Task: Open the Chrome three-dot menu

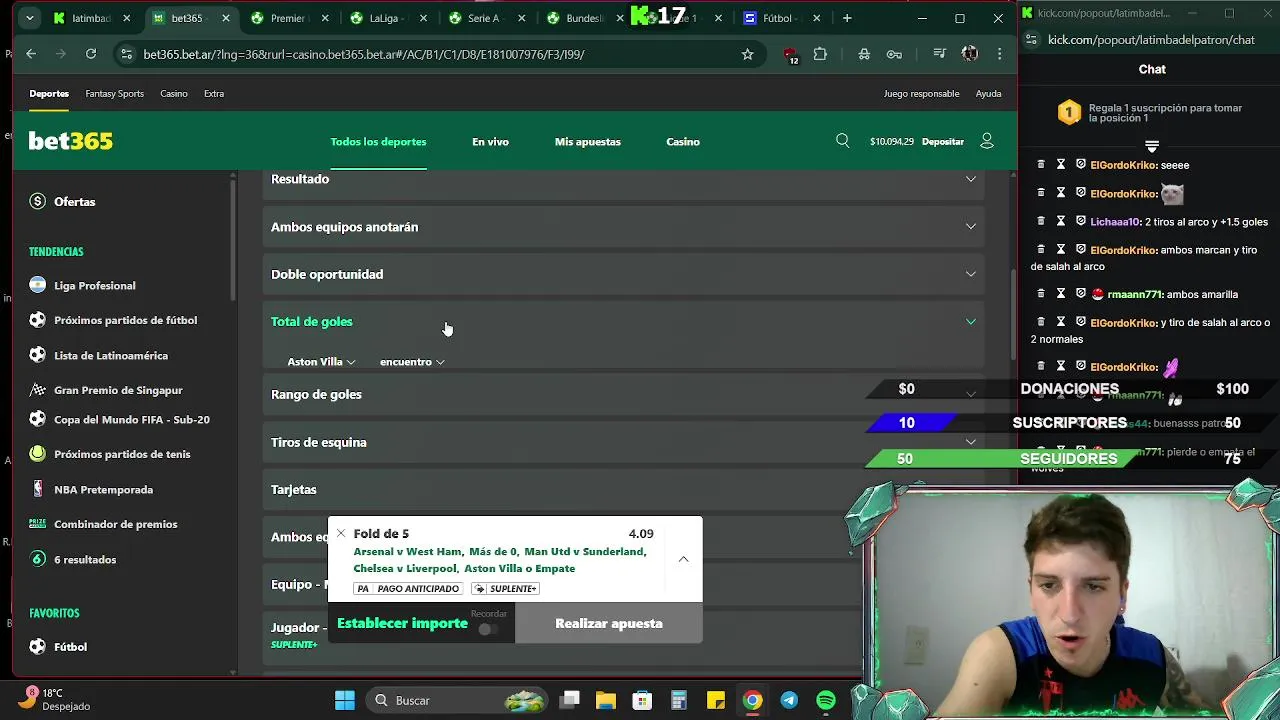Action: click(999, 54)
